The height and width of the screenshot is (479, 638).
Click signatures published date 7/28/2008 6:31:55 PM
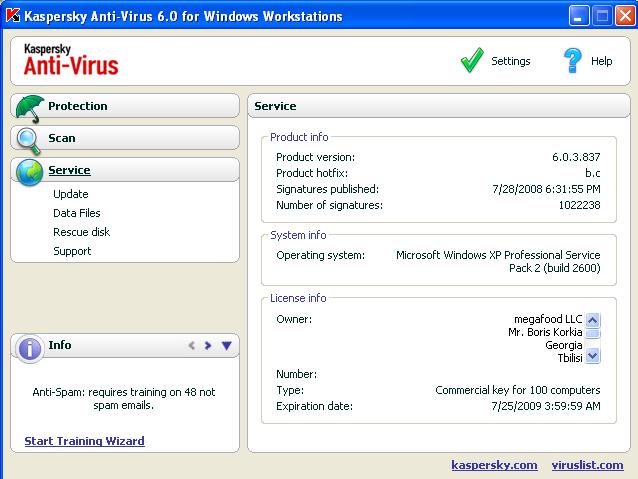[x=546, y=189]
